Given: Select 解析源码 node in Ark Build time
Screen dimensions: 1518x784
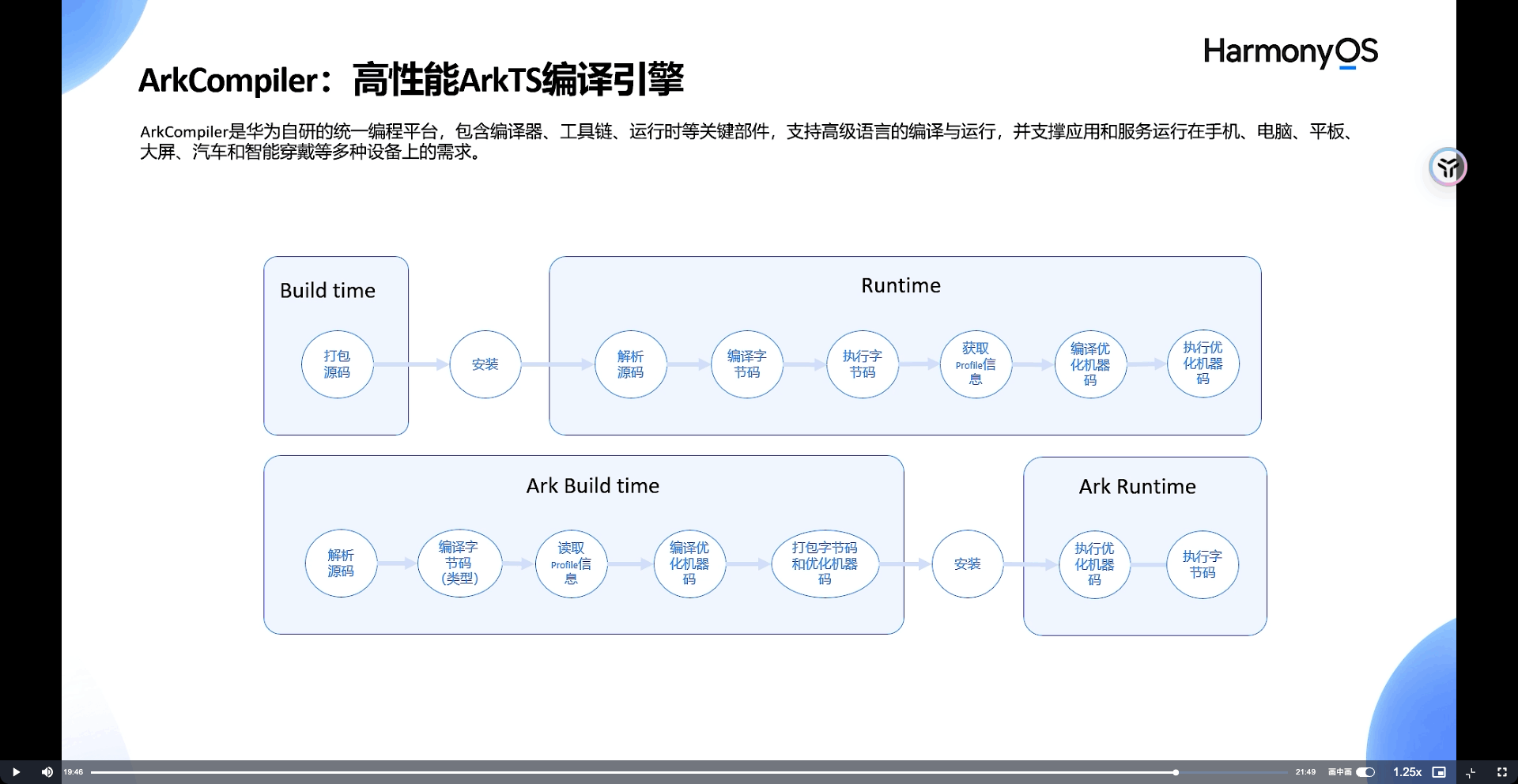Looking at the screenshot, I should click(x=341, y=563).
